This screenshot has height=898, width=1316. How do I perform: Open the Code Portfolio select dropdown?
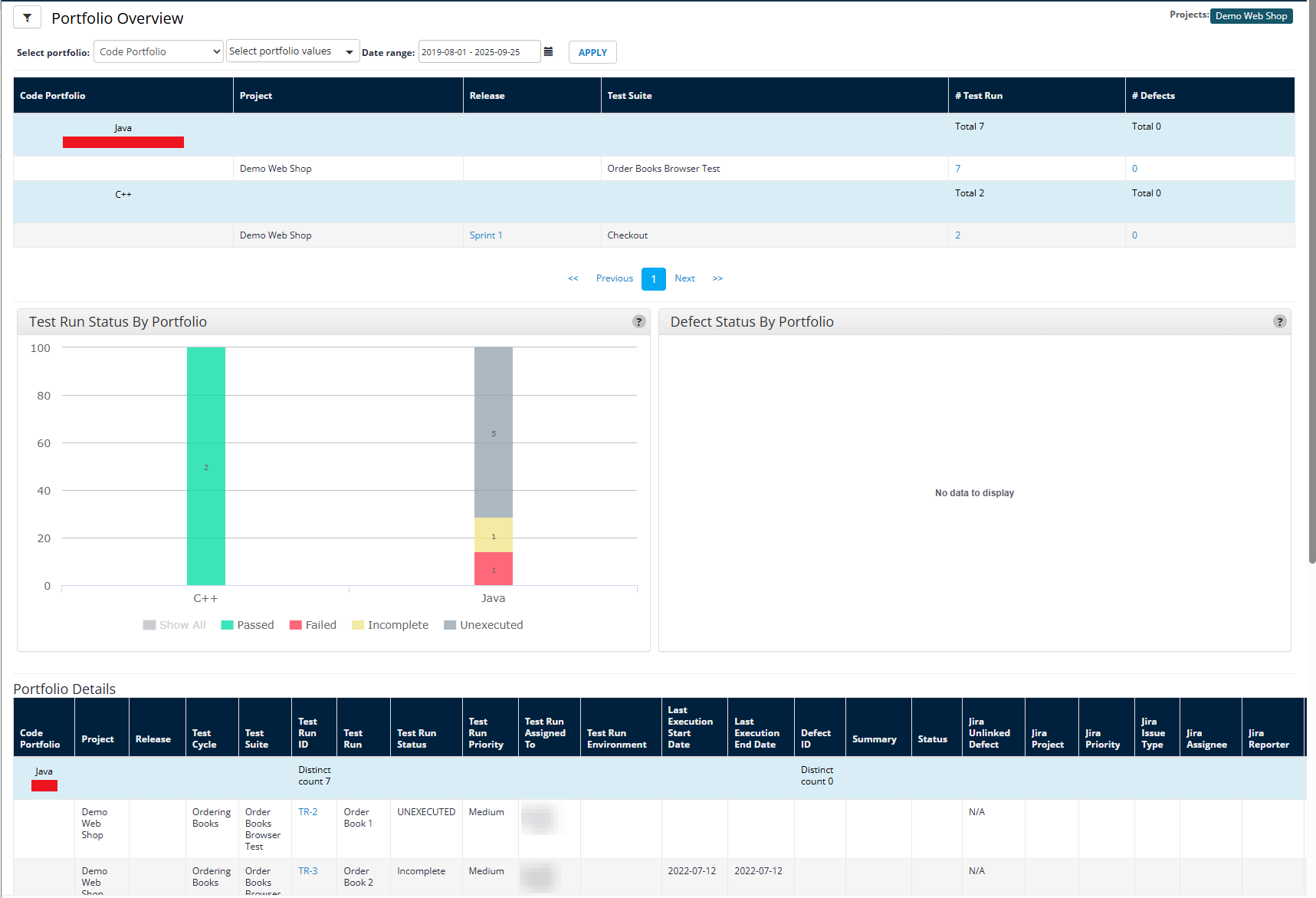(158, 52)
